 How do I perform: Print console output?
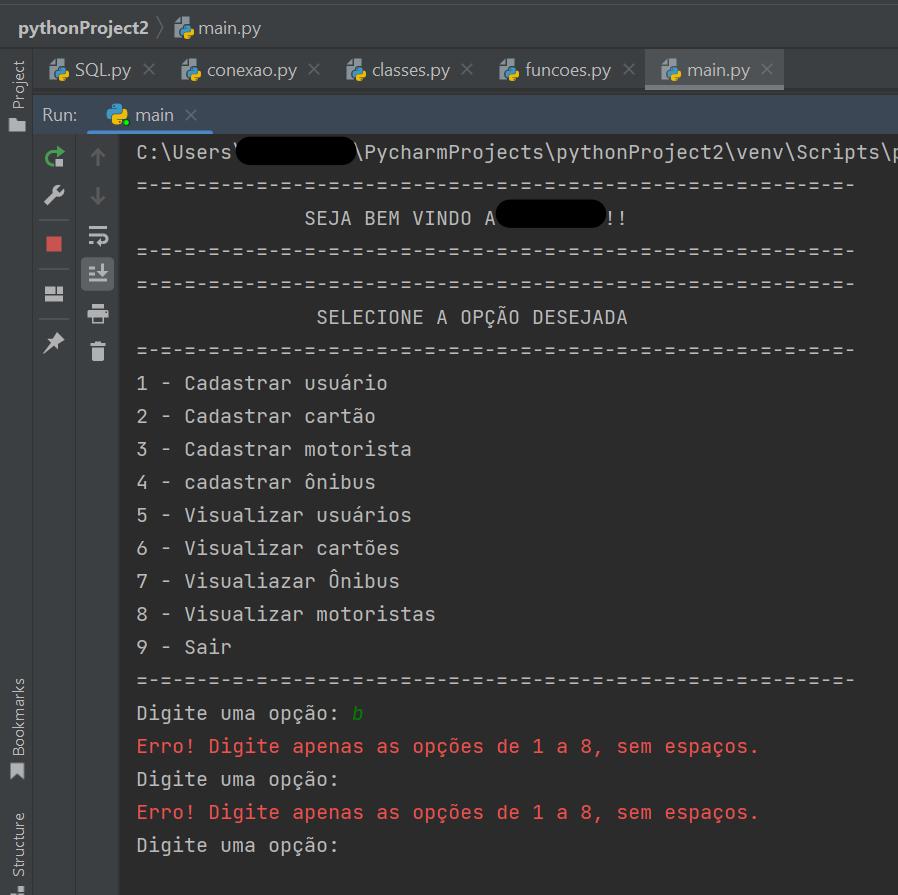(x=98, y=313)
